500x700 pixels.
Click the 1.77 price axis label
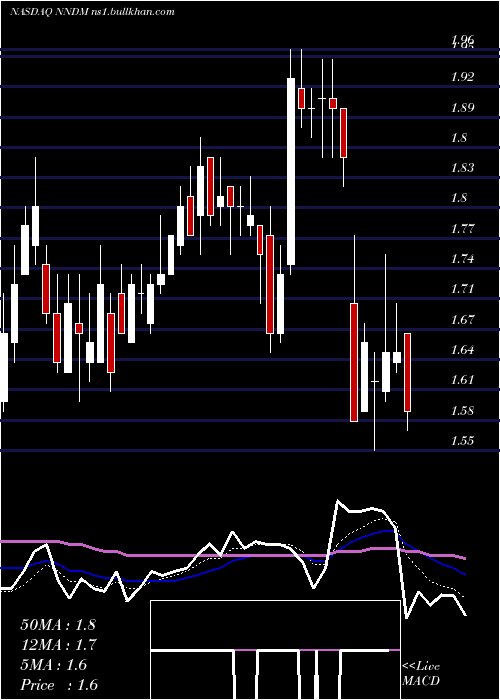[x=462, y=229]
